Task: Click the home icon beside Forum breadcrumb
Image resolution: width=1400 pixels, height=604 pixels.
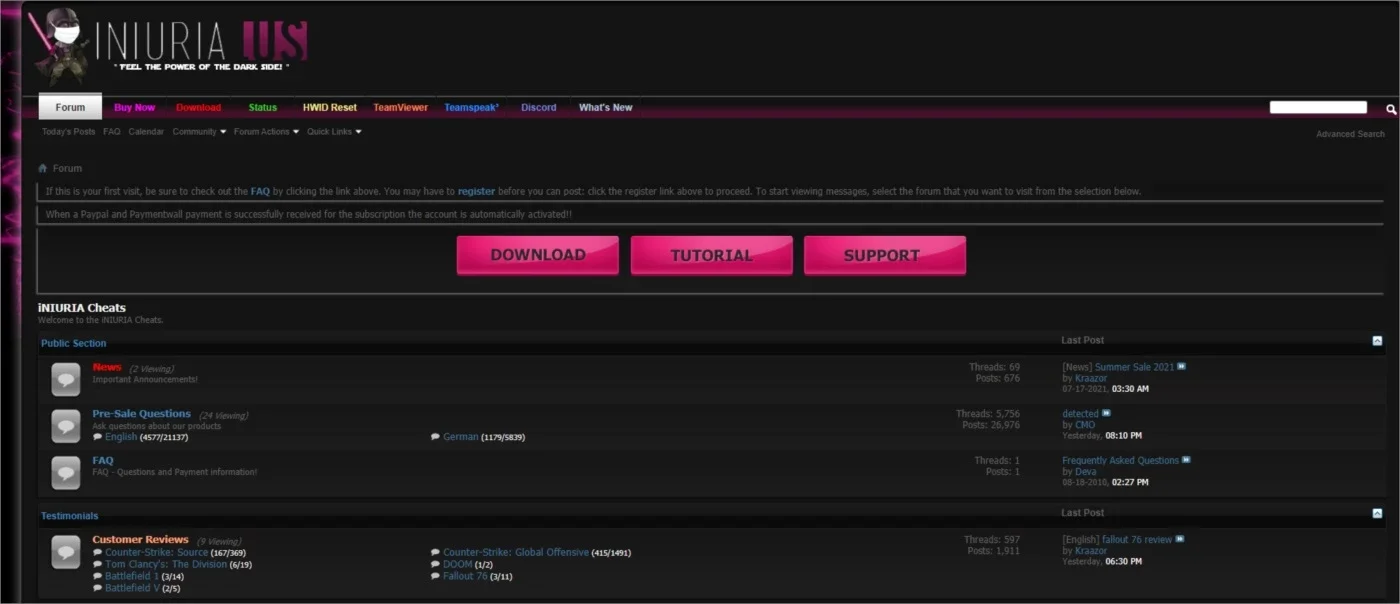Action: pyautogui.click(x=43, y=168)
